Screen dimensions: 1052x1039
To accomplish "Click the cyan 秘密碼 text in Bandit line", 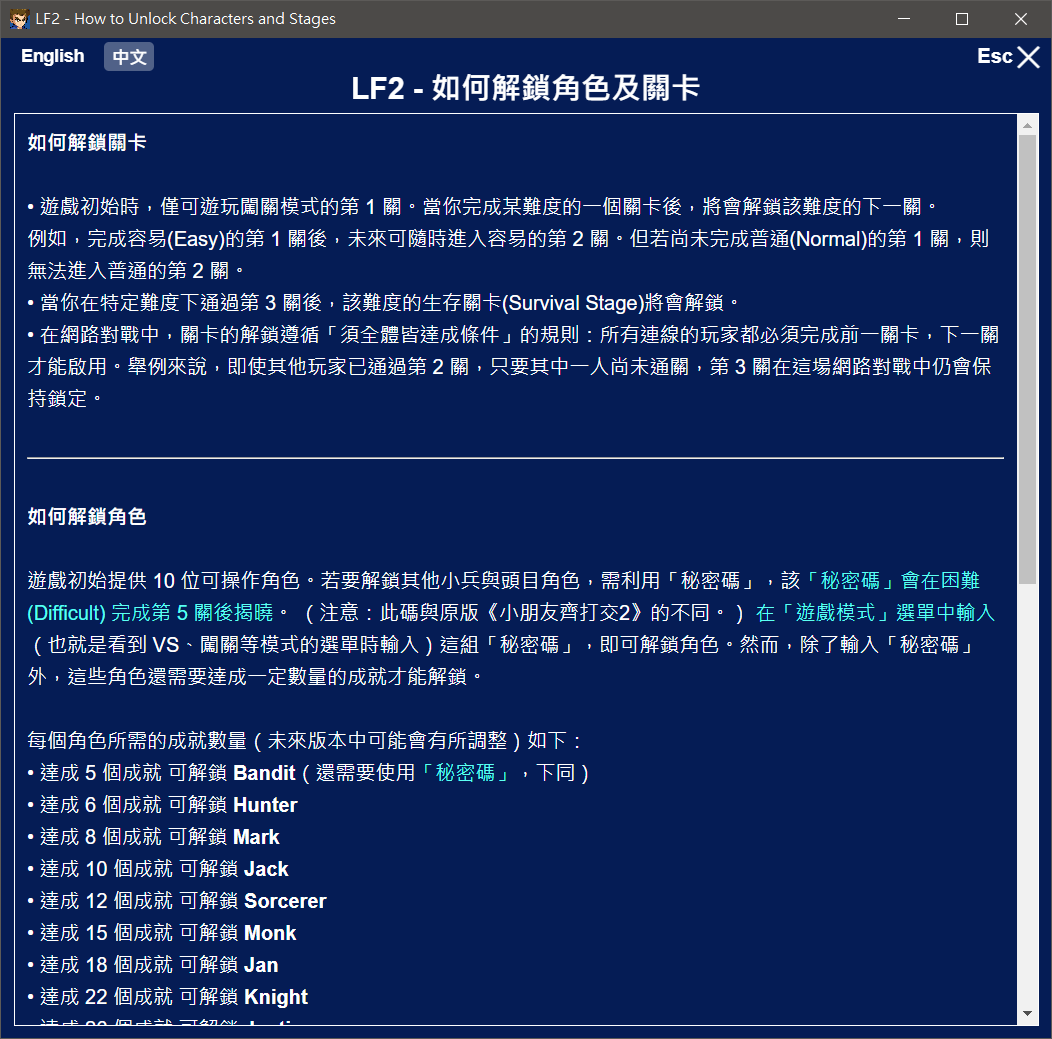I will [465, 773].
